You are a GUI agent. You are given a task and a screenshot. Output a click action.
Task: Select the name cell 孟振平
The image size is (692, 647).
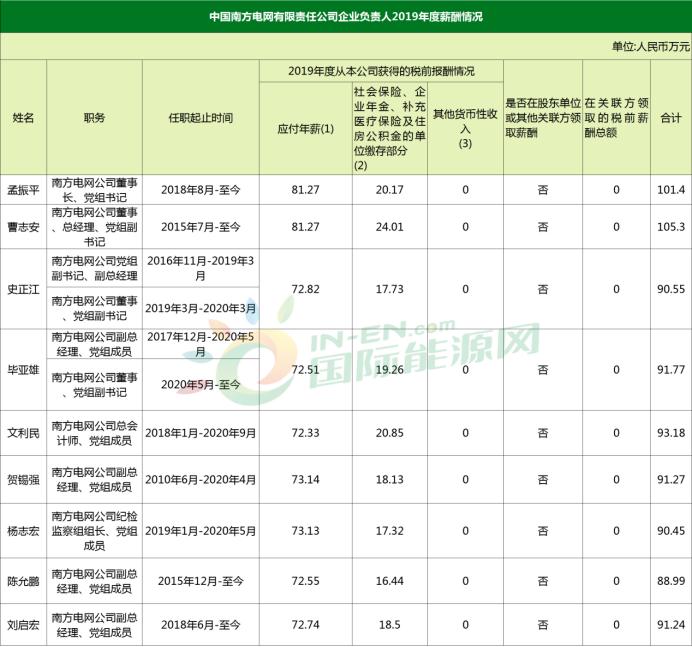pyautogui.click(x=23, y=190)
